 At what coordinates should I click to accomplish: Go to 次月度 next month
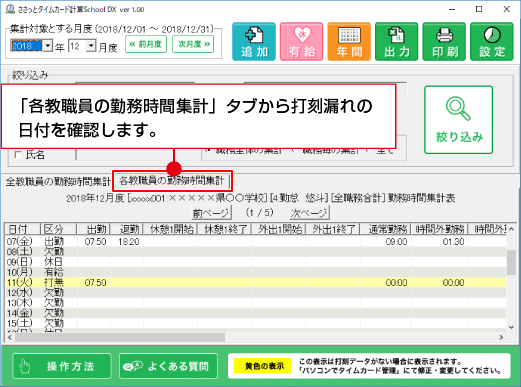(193, 44)
